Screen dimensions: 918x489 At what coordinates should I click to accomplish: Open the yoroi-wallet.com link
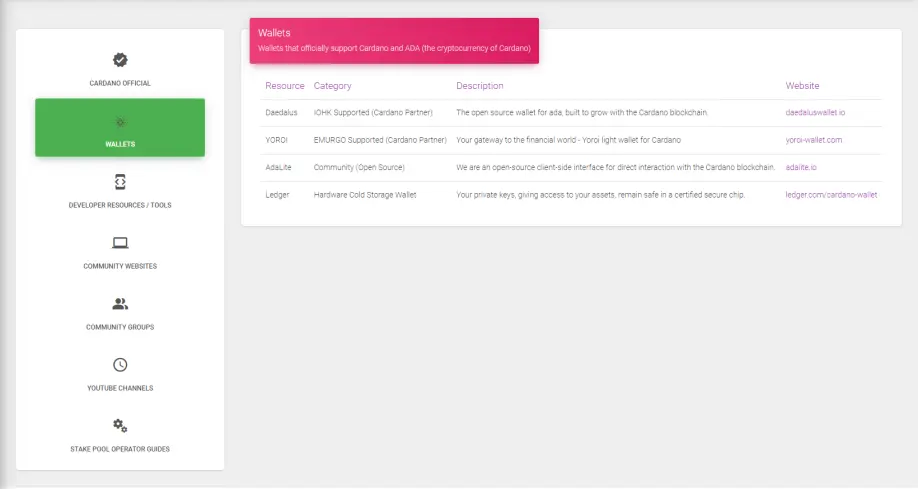814,140
